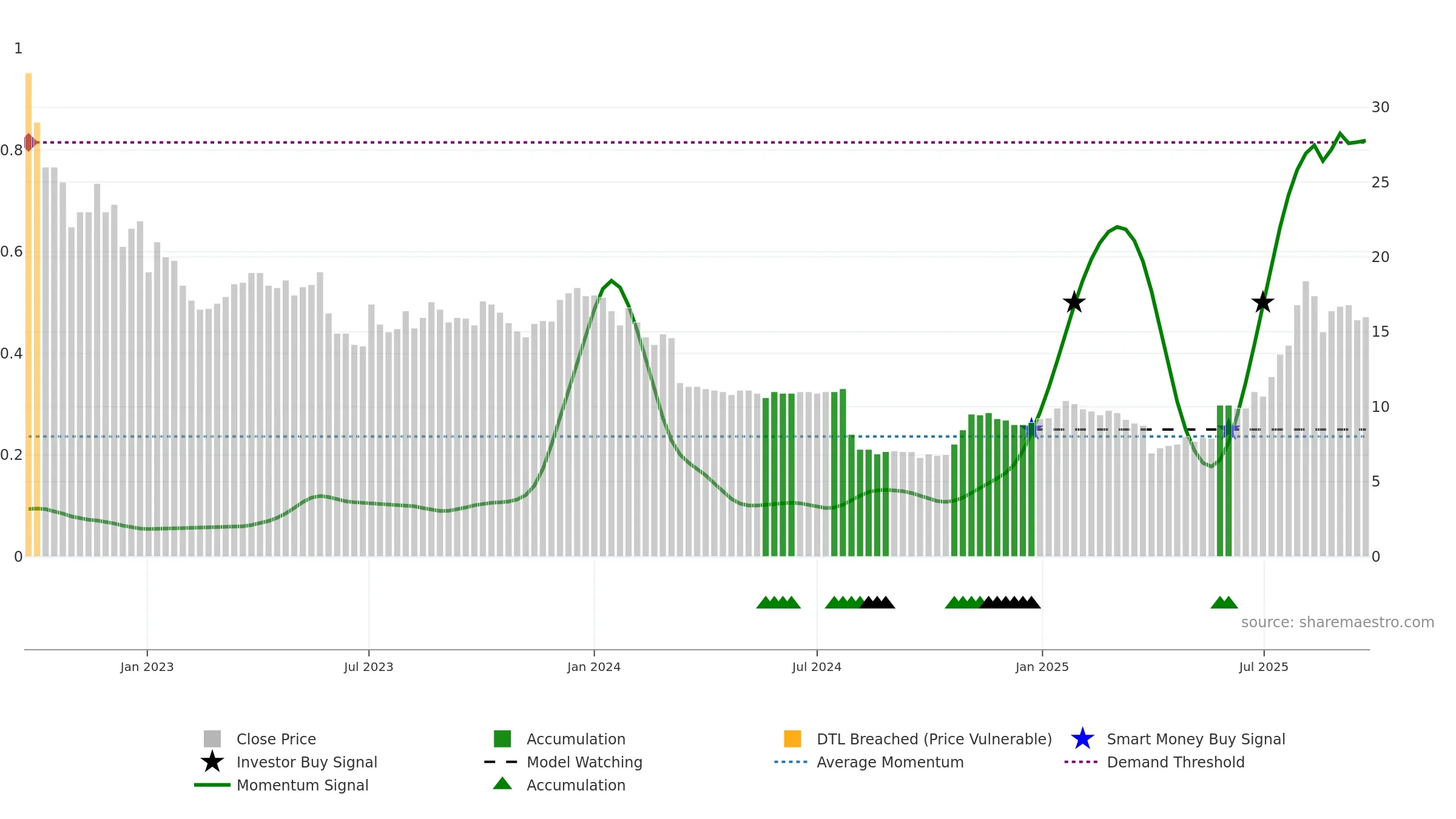The width and height of the screenshot is (1456, 819).
Task: Click the dashed Model Watching legend line
Action: coord(501,762)
